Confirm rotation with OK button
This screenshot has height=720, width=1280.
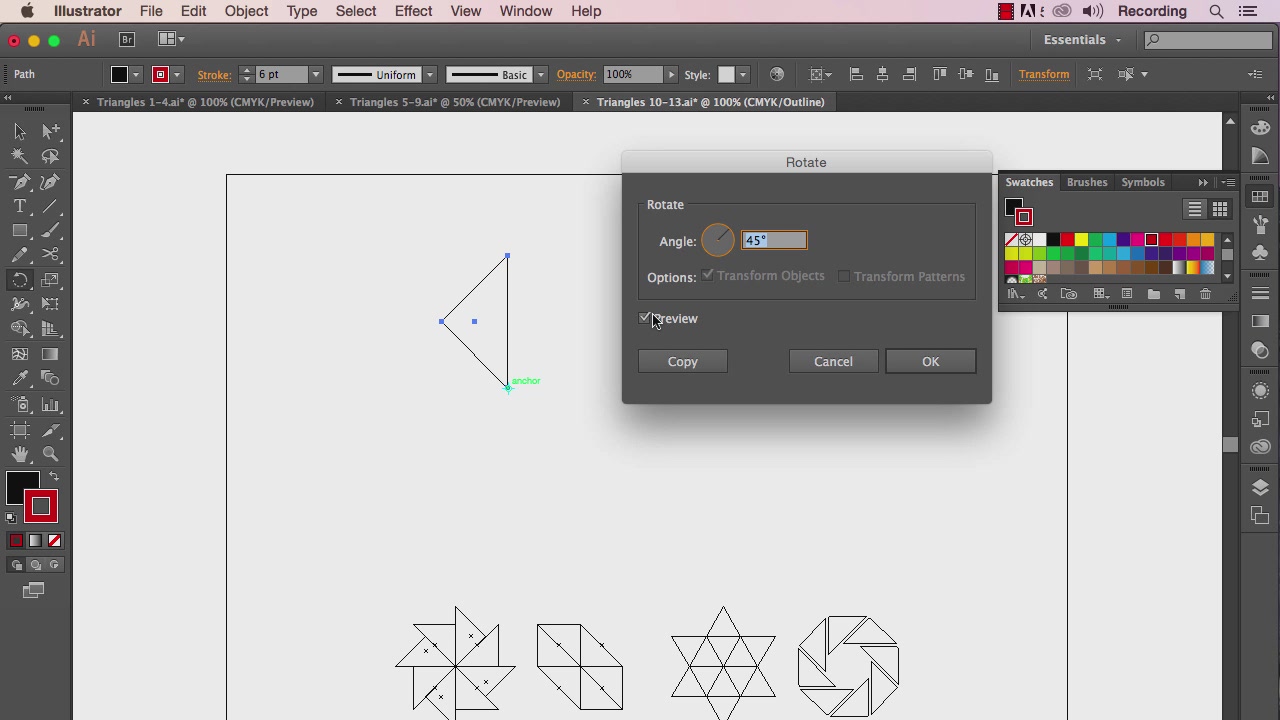coord(931,362)
